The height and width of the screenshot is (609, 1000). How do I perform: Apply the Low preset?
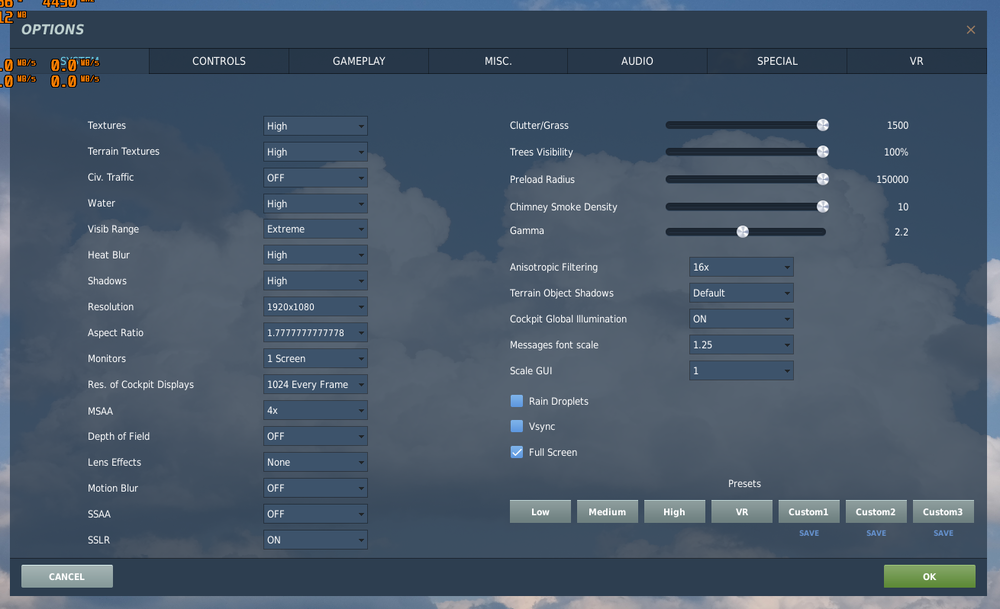[x=540, y=511]
